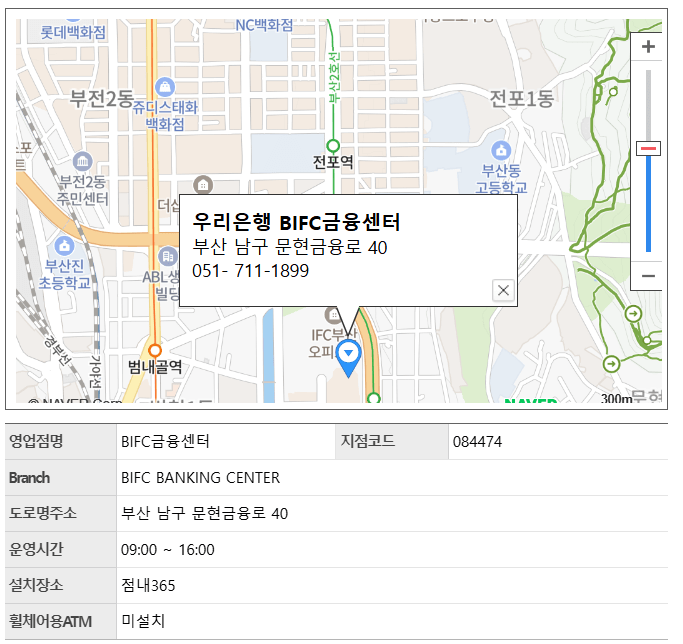Click the 운영시간 header cell
This screenshot has height=644, width=683.
(x=61, y=549)
